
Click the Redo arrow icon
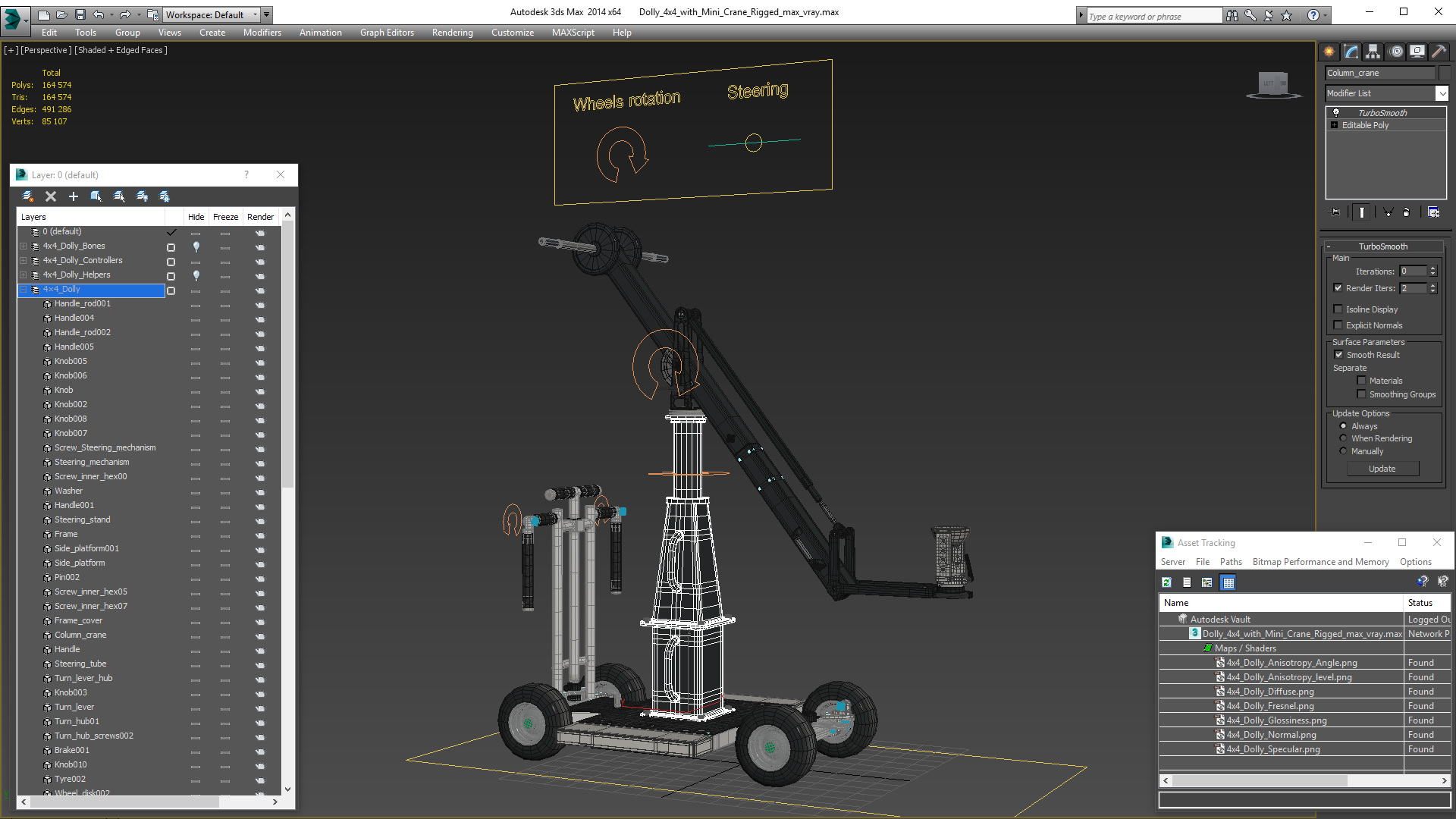click(125, 14)
